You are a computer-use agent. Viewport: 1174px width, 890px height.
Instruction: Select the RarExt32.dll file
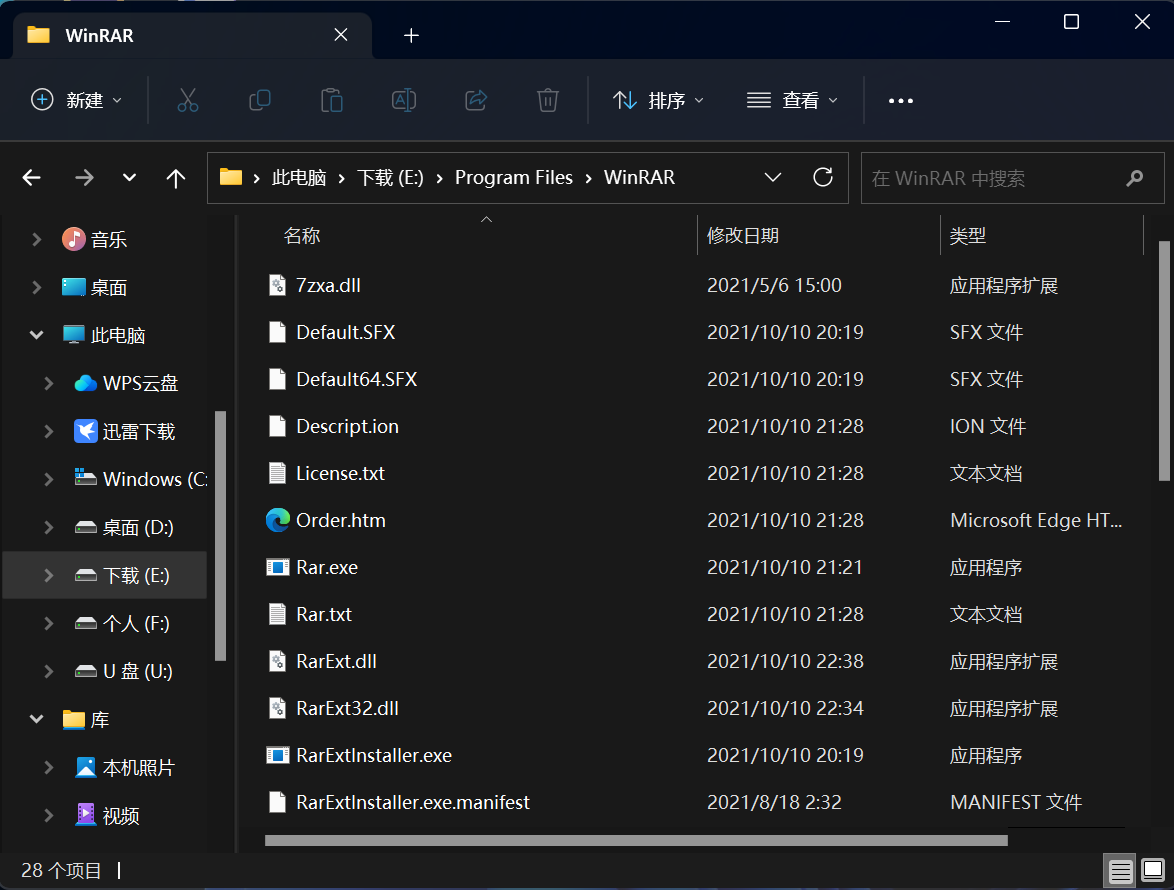tap(347, 709)
